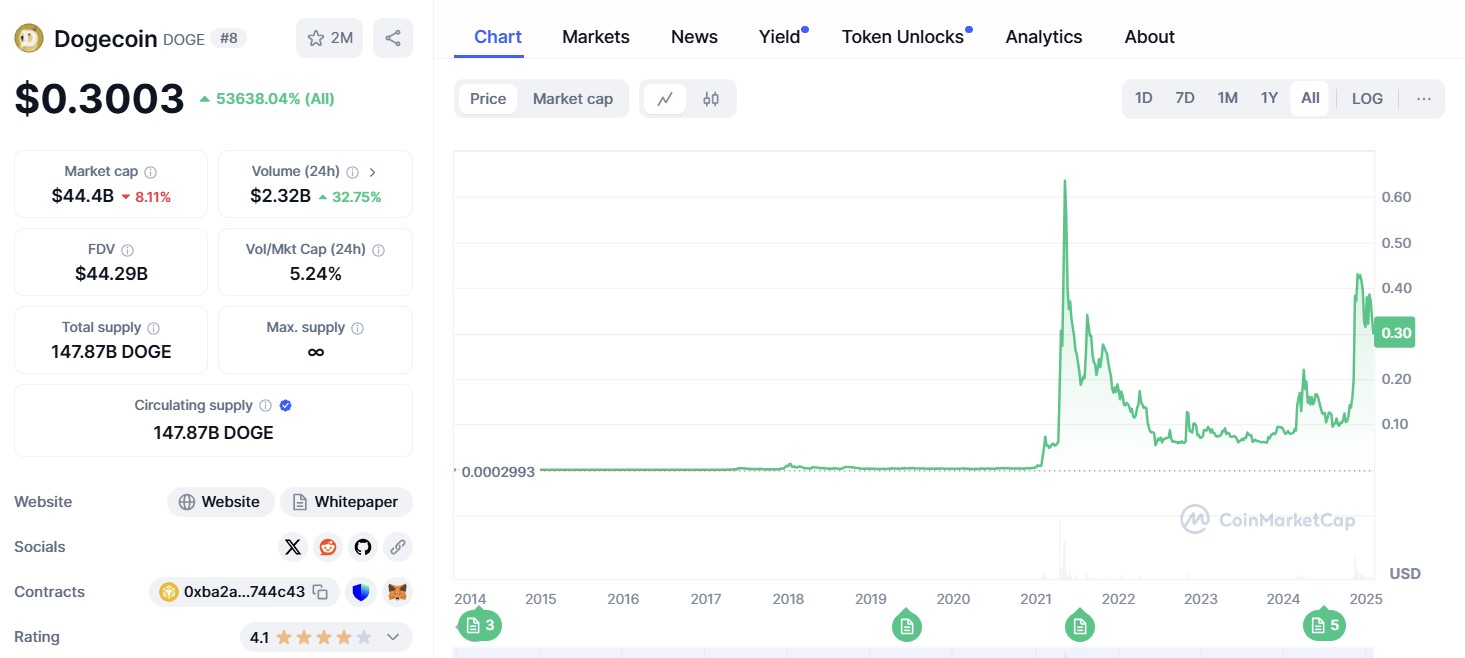Open Dogecoin's X (Twitter) social icon
Image resolution: width=1465 pixels, height=658 pixels.
(x=292, y=547)
